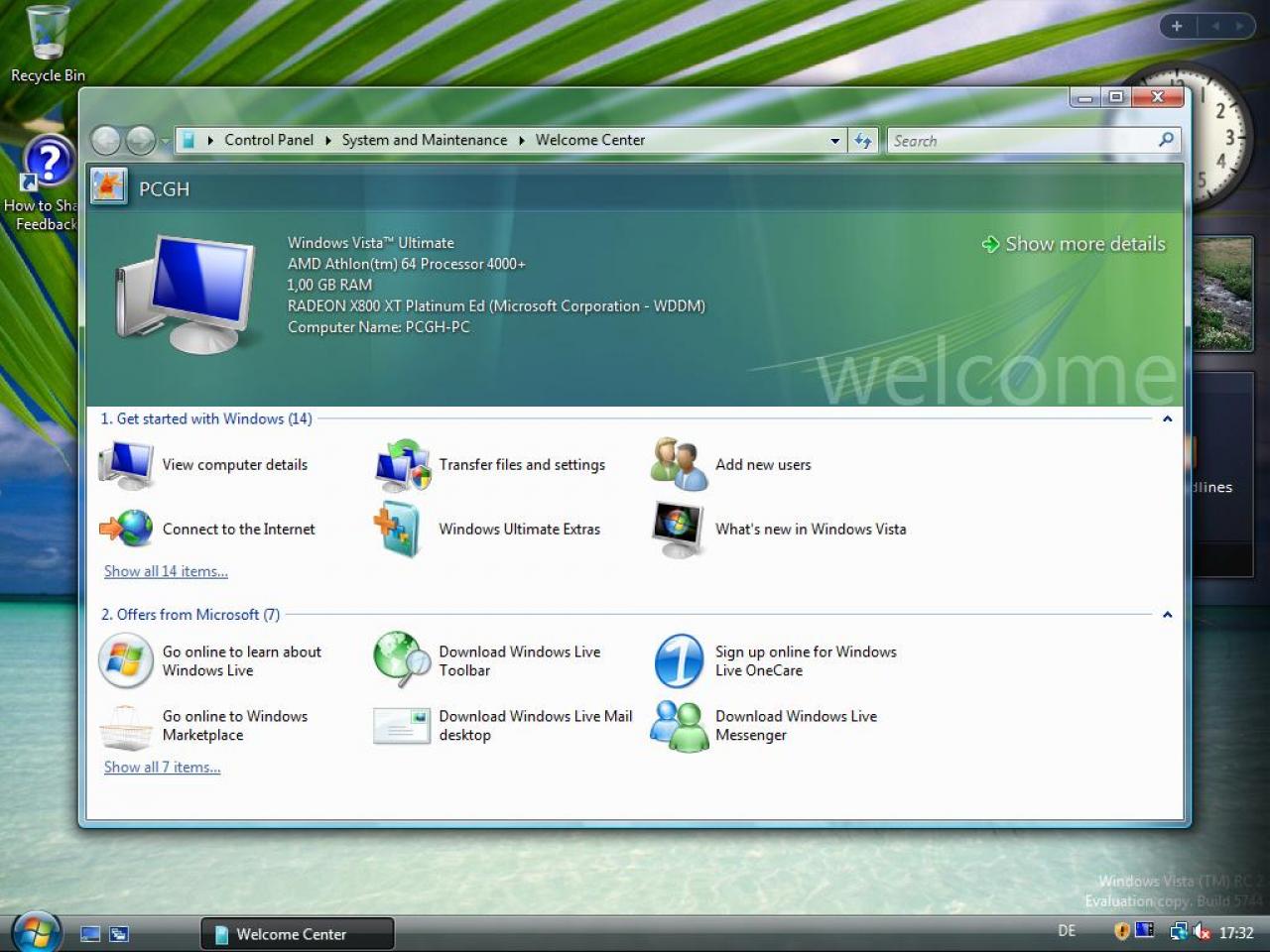Select the Computer Name: PCGH-PC text
The width and height of the screenshot is (1270, 952).
pos(379,327)
